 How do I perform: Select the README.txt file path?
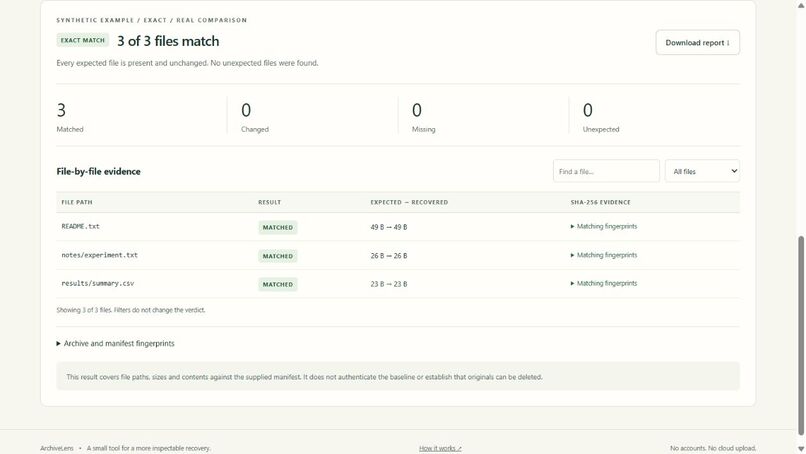point(81,226)
